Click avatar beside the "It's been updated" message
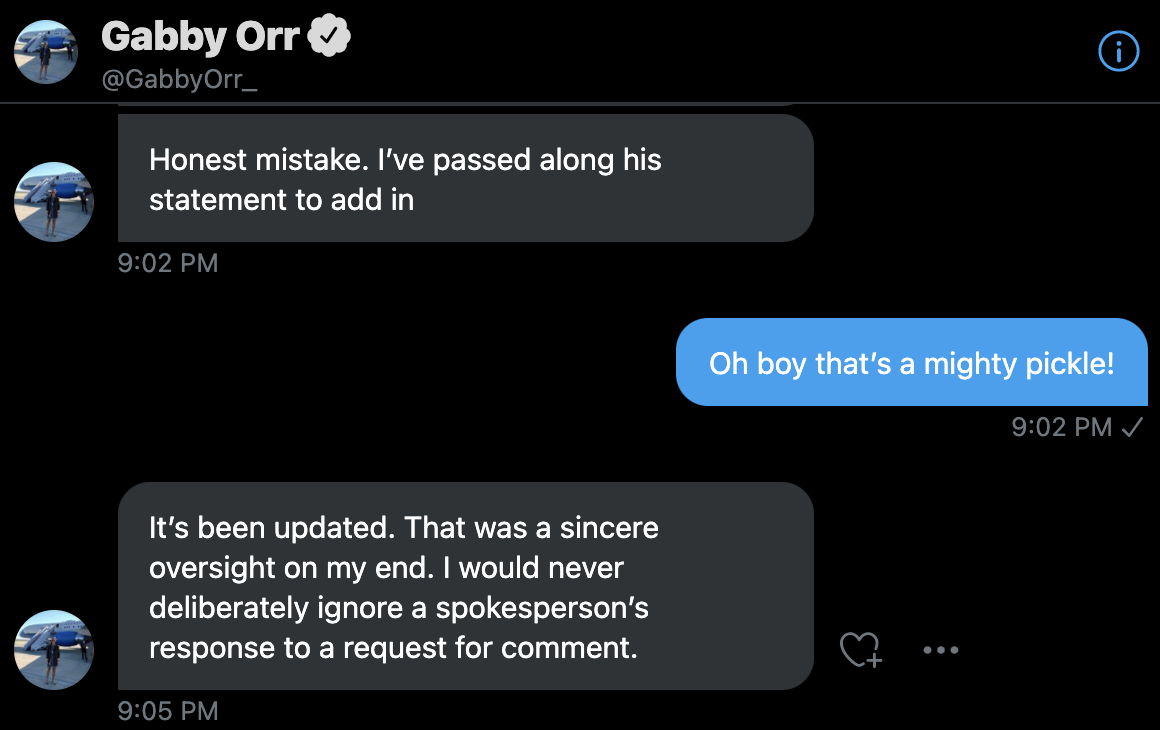This screenshot has width=1160, height=730. point(53,650)
